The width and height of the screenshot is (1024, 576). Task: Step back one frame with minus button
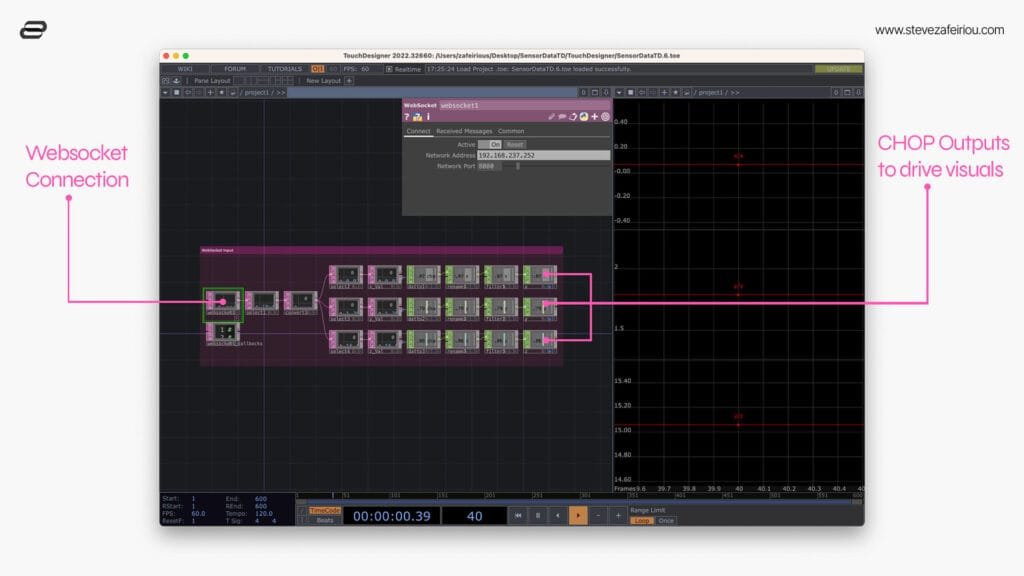598,516
